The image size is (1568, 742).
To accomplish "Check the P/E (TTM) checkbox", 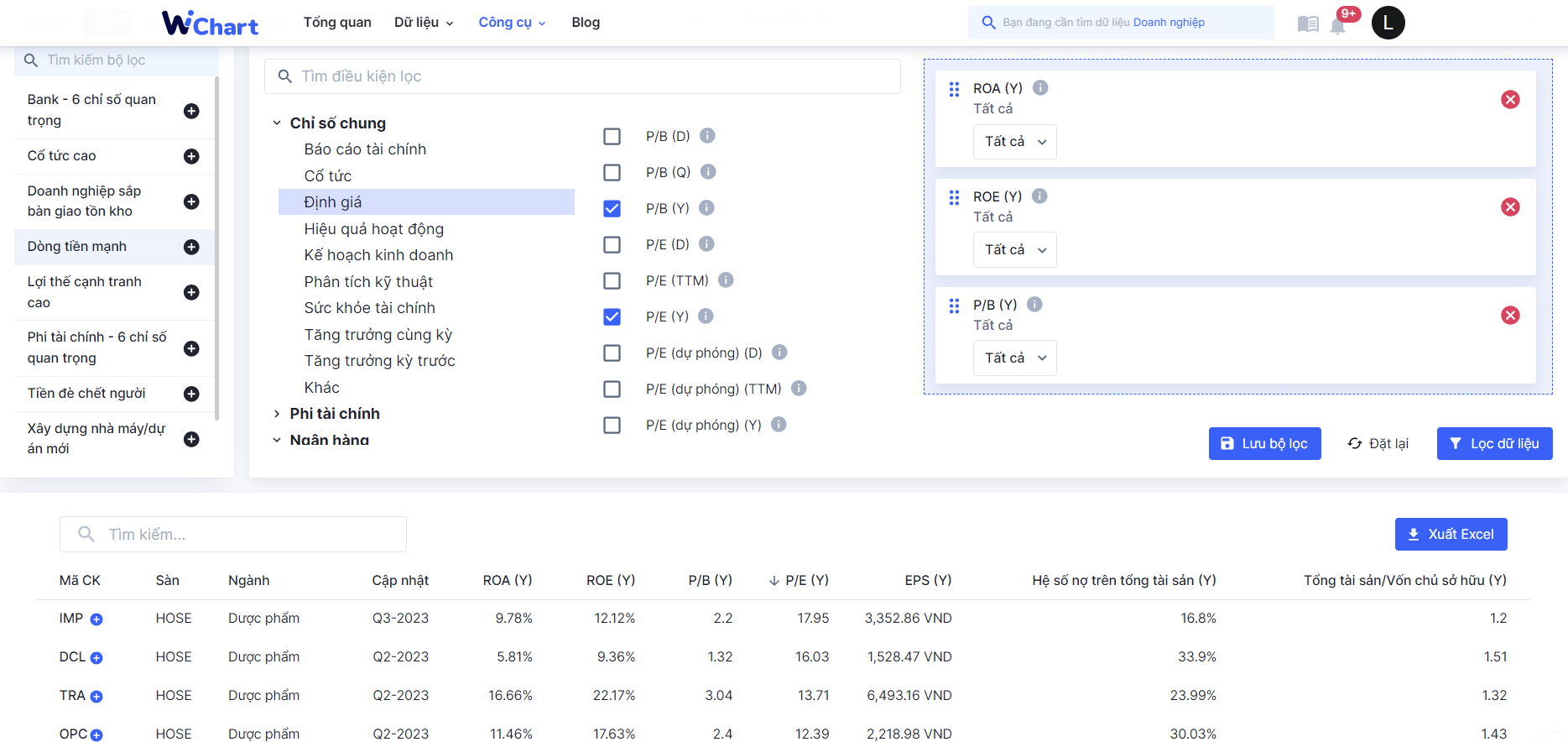I will [612, 280].
